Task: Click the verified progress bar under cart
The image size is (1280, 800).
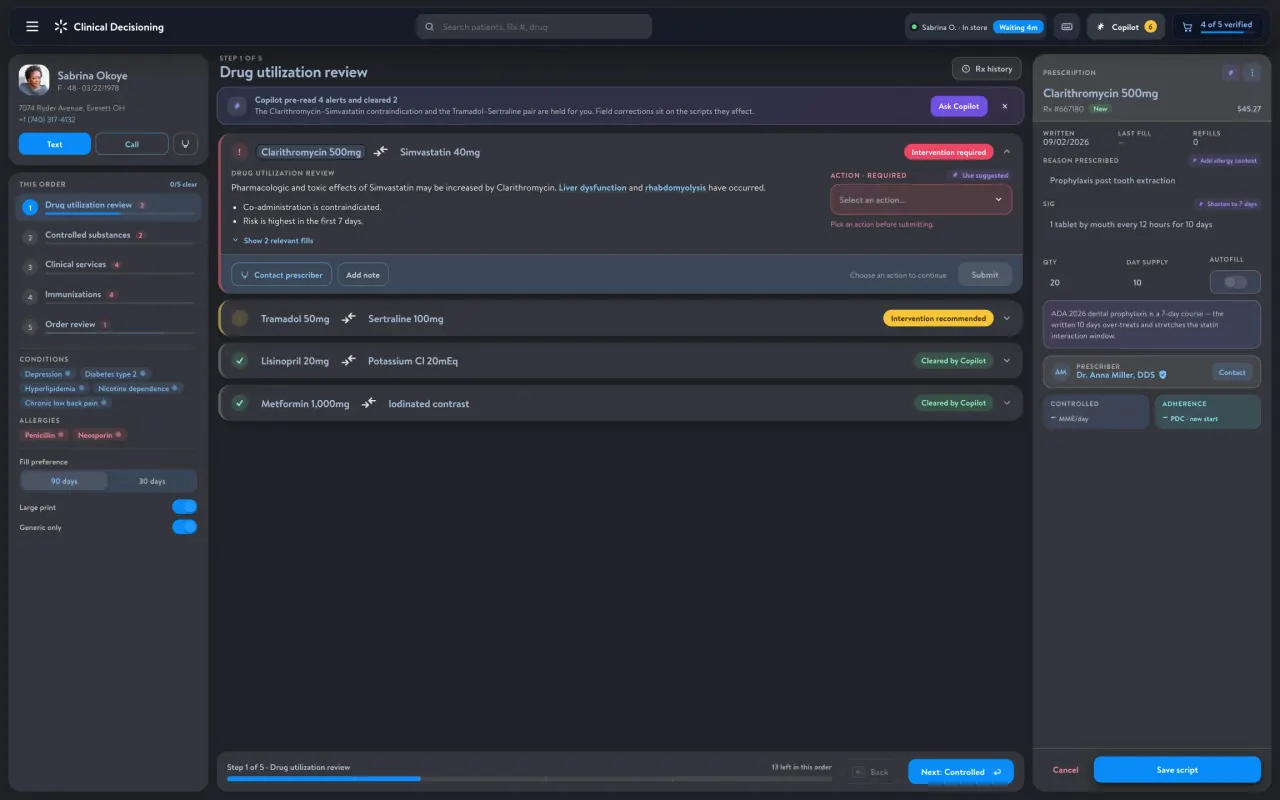Action: (x=1226, y=33)
